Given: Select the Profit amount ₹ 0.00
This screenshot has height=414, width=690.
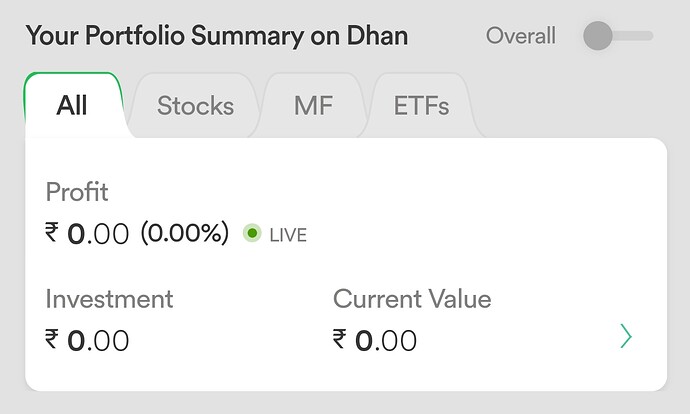Looking at the screenshot, I should click(87, 233).
